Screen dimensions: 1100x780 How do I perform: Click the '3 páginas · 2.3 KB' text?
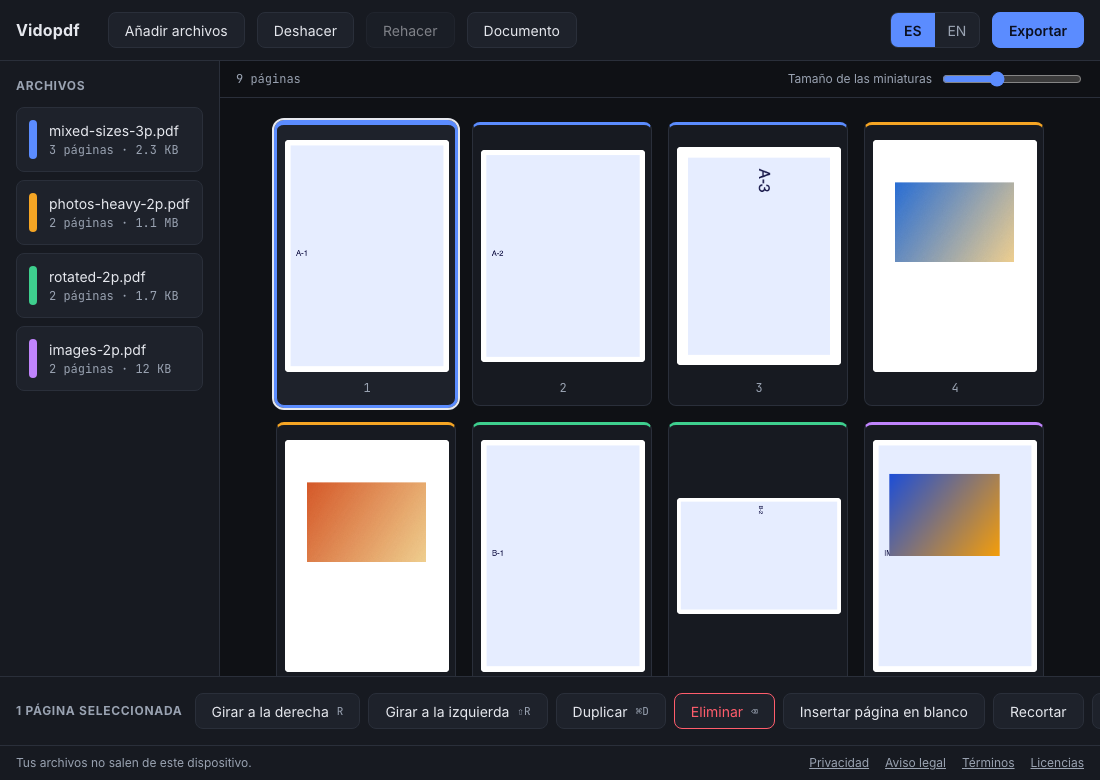pyautogui.click(x=114, y=149)
